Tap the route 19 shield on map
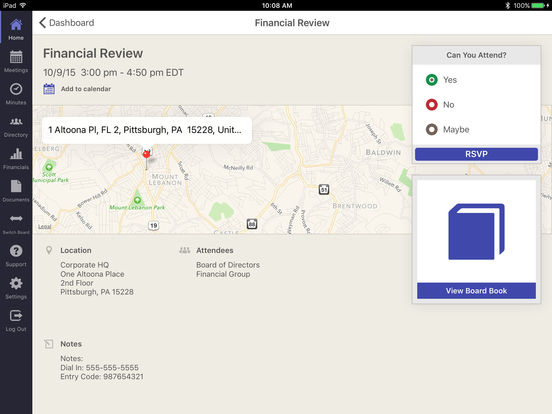Viewport: 552px width, 414px height. coord(153,226)
